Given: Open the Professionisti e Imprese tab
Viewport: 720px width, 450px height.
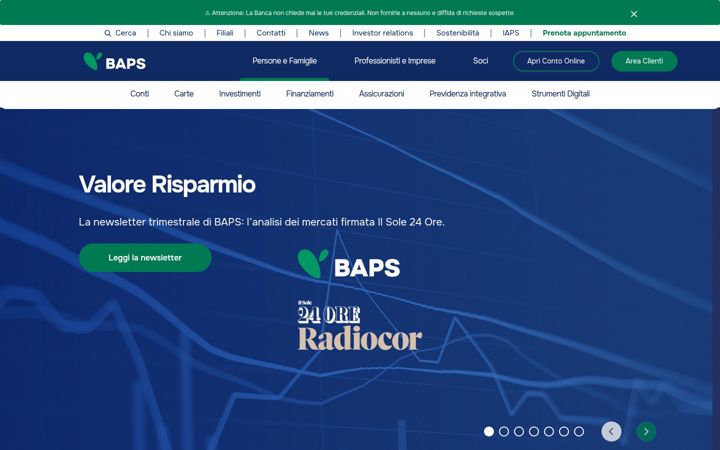Looking at the screenshot, I should click(395, 61).
